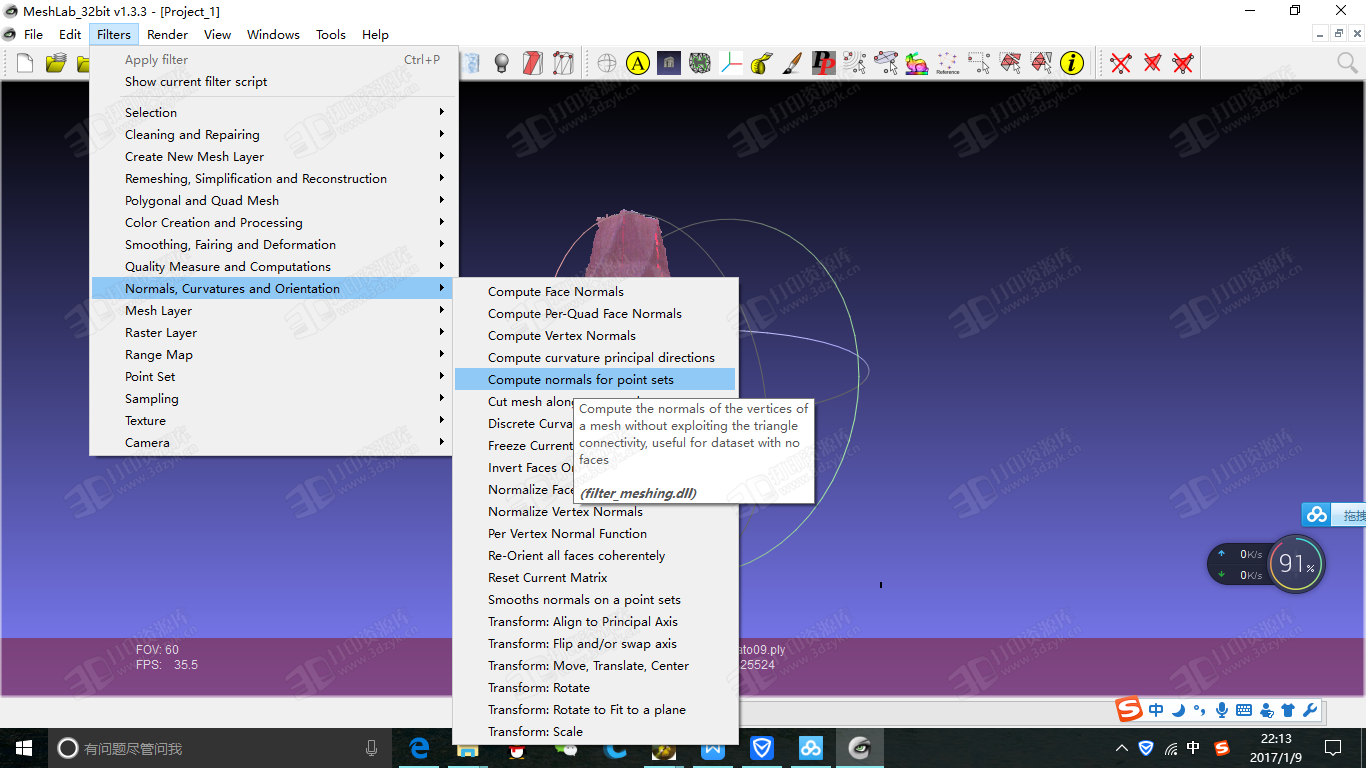1366x768 pixels.
Task: Click the magnifier search icon at toolbar right
Action: click(1347, 64)
